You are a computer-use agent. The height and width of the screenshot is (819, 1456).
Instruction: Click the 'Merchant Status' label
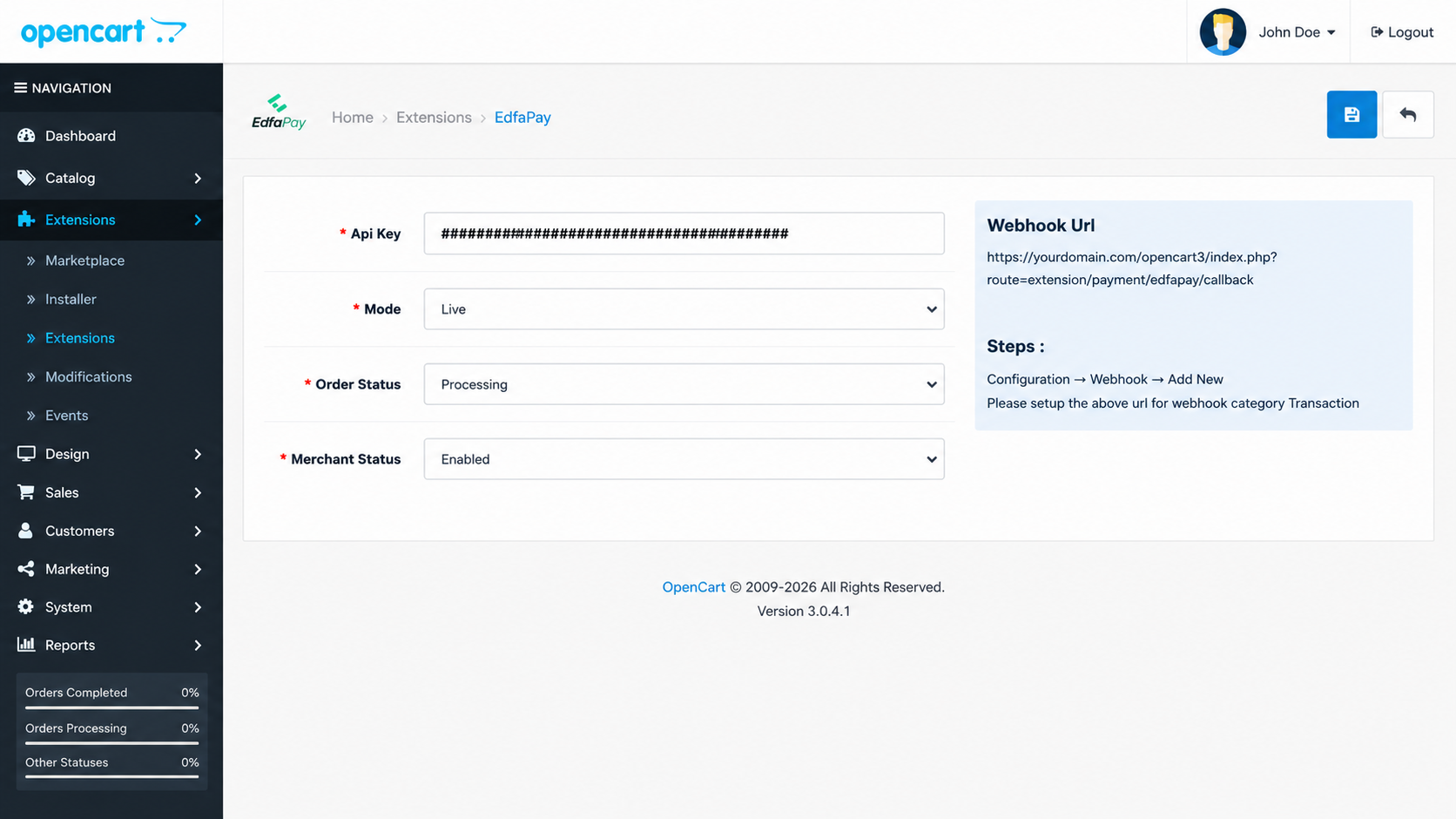(x=346, y=459)
